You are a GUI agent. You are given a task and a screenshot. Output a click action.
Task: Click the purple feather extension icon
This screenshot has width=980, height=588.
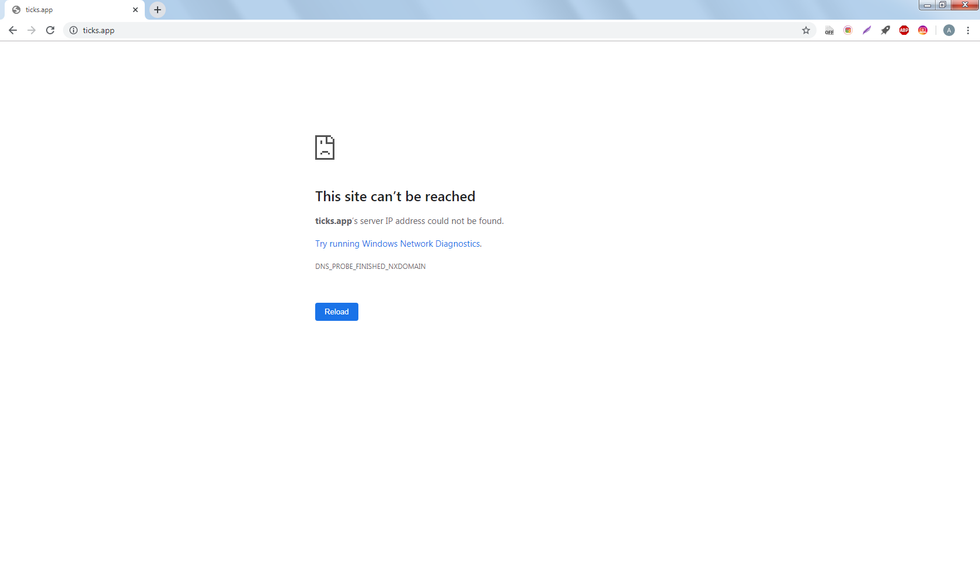click(867, 30)
